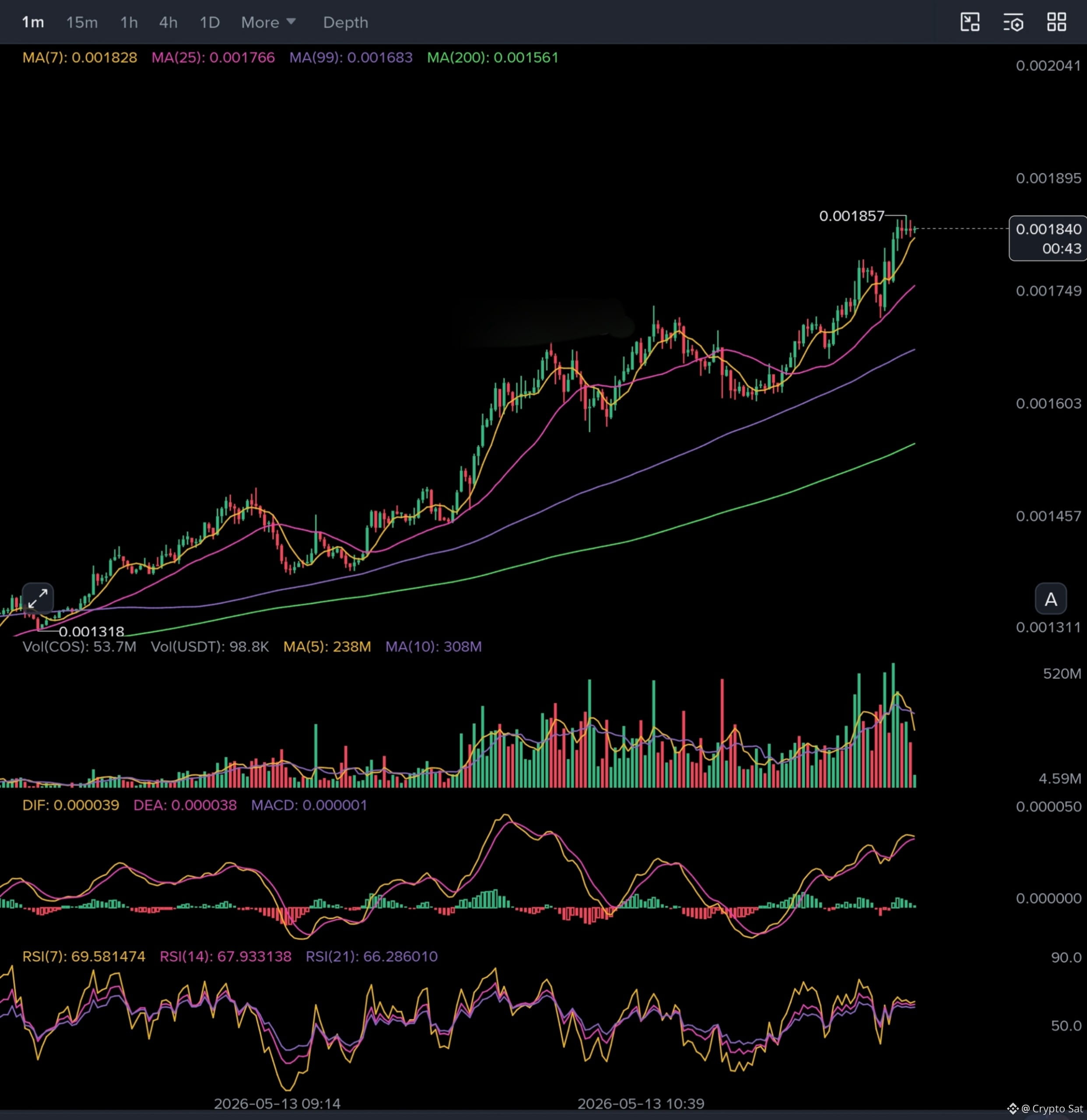Click the MA(99): 0.001683 indicator label
The image size is (1087, 1120).
(351, 58)
